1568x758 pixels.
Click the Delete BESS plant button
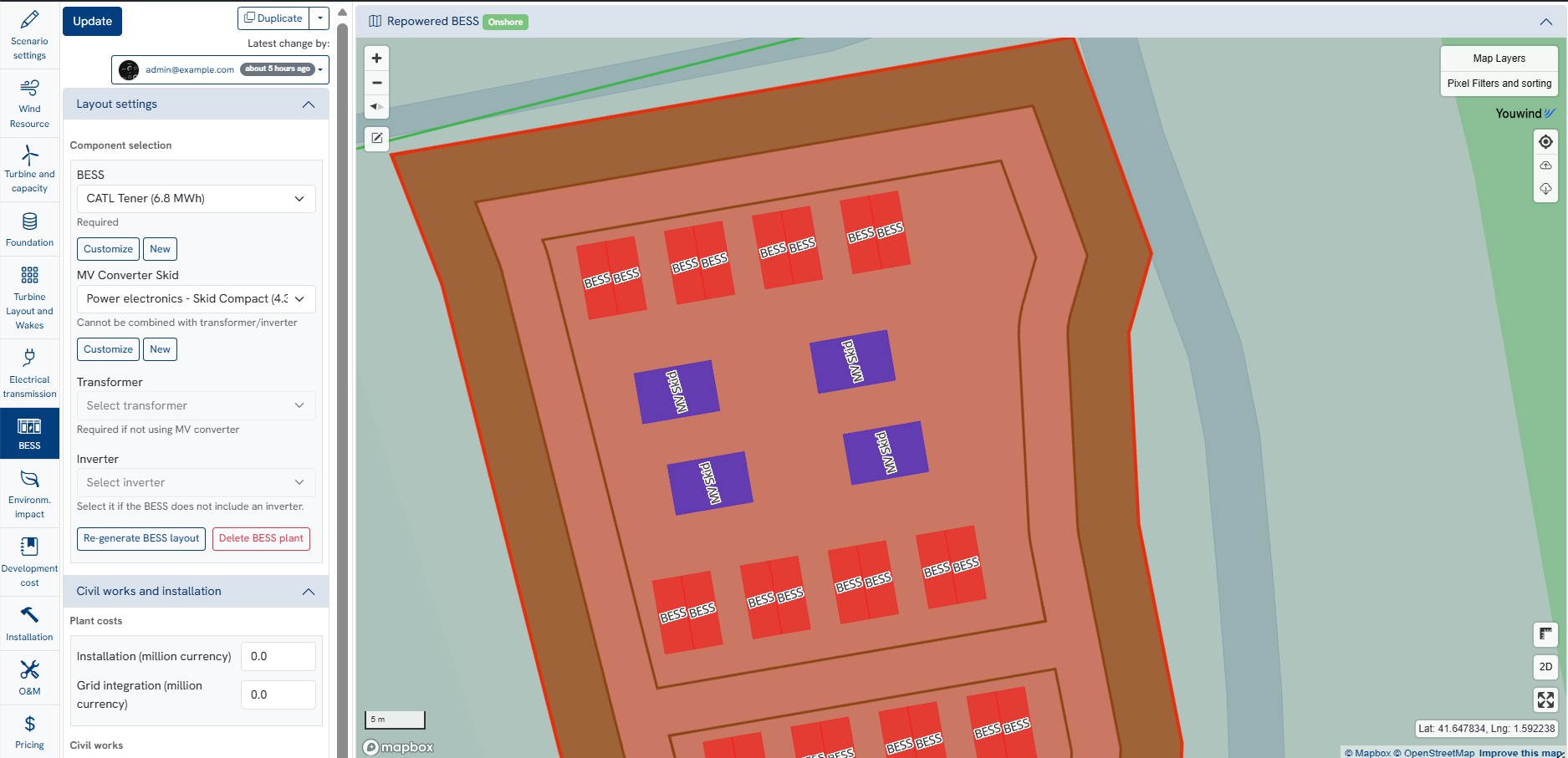pos(261,539)
